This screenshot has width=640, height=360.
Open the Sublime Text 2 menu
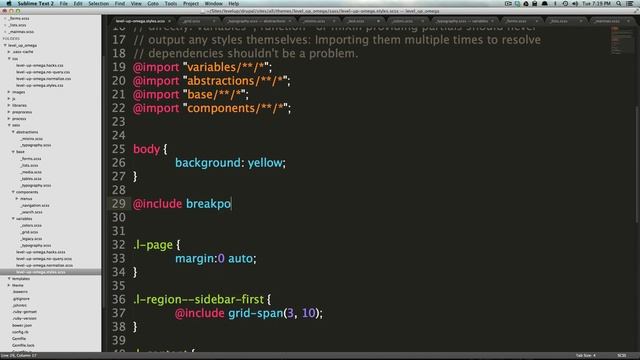36,3
